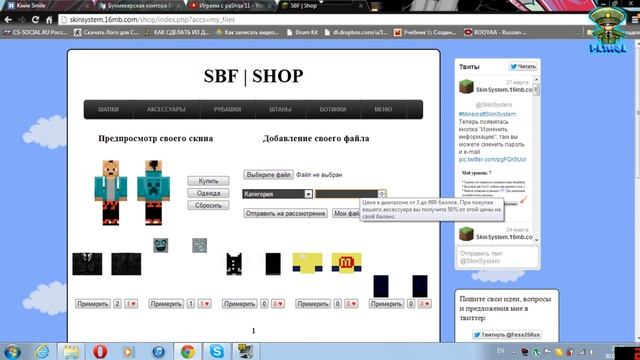Open the Windows Start orb

(x=12, y=351)
